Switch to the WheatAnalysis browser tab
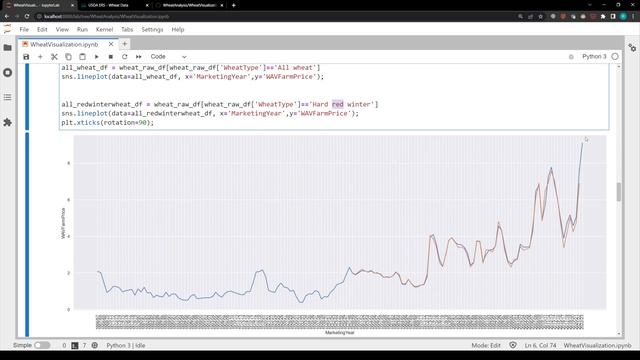Image resolution: width=640 pixels, height=360 pixels. 189,5
